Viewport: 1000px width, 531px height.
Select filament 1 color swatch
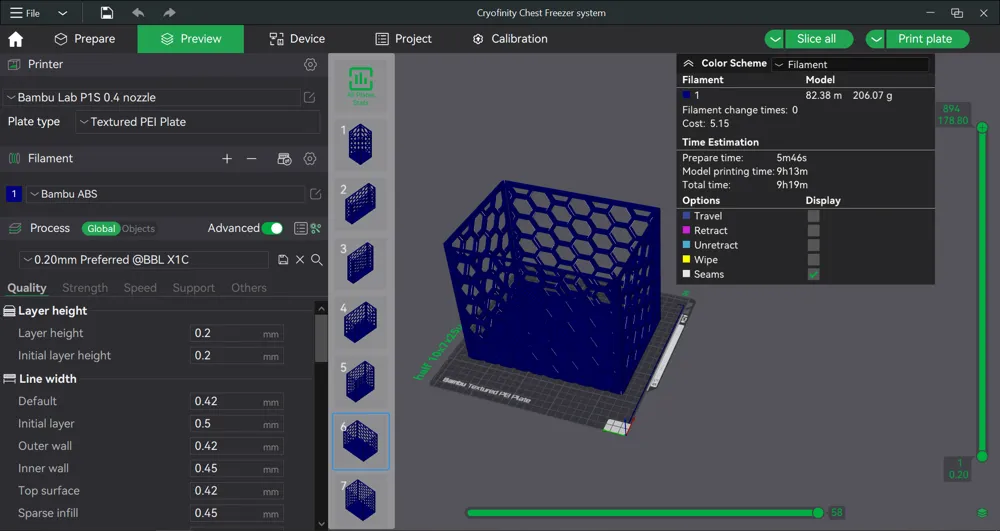click(13, 194)
